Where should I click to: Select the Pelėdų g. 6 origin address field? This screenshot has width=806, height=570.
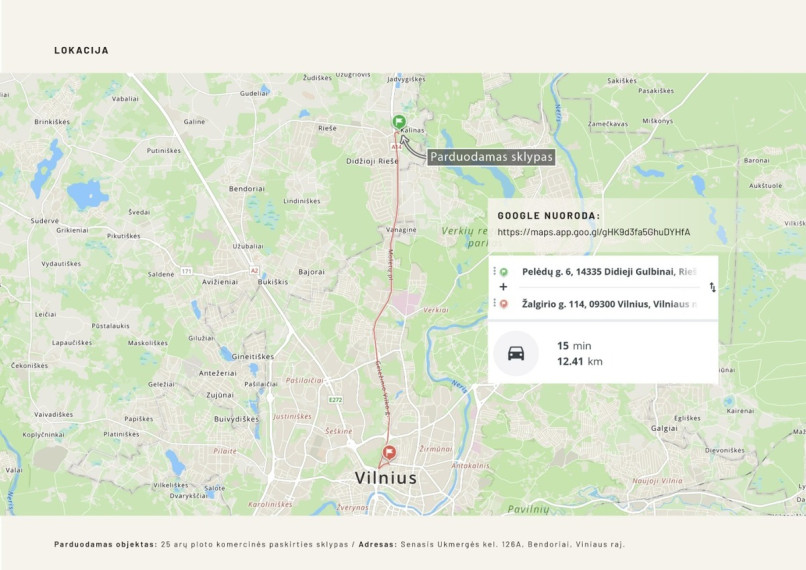tap(609, 272)
